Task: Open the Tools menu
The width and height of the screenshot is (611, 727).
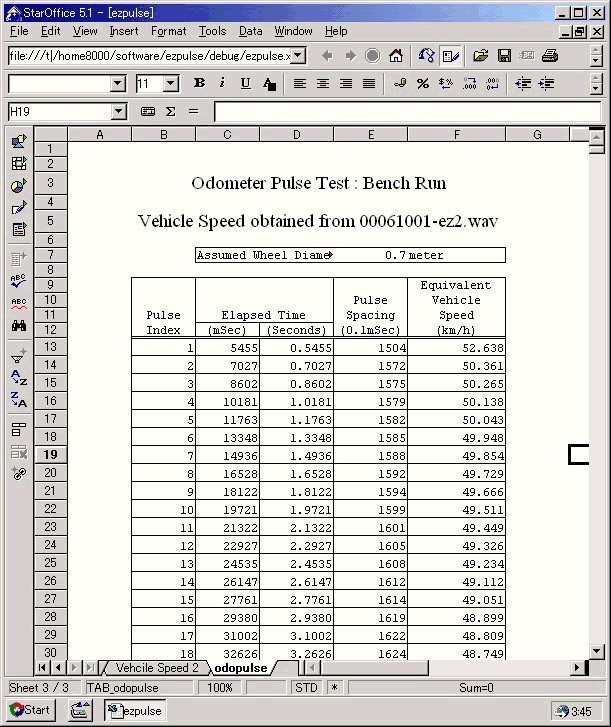Action: [x=212, y=31]
